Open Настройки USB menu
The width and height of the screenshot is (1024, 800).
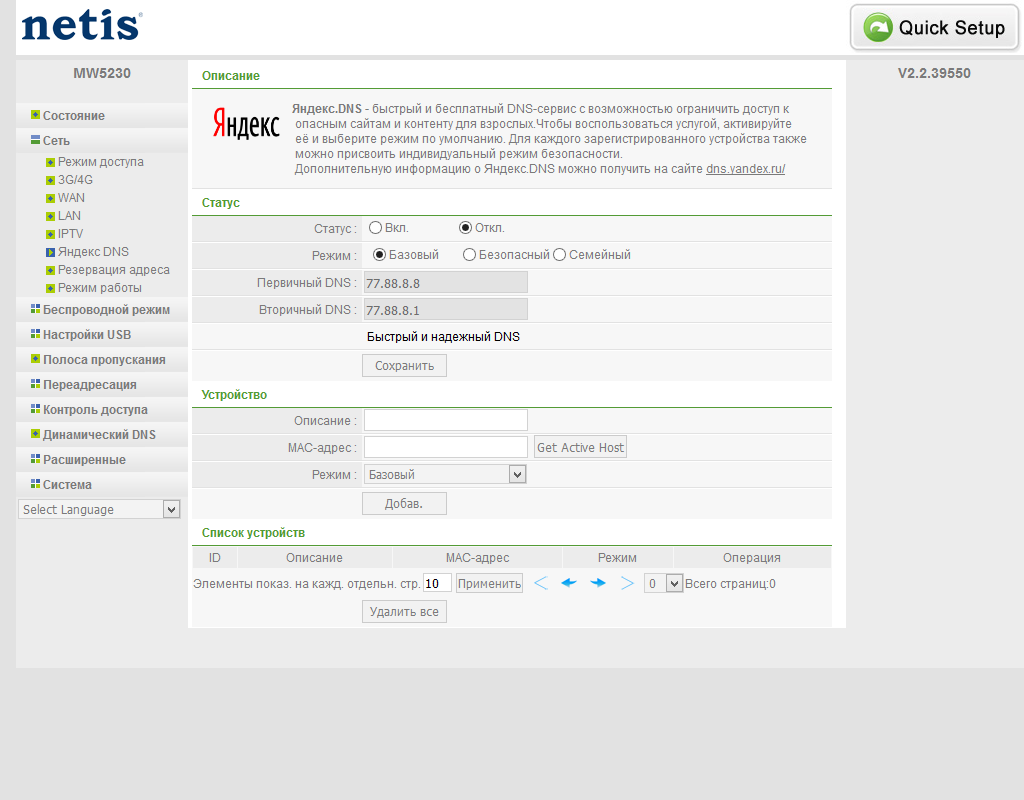[87, 334]
